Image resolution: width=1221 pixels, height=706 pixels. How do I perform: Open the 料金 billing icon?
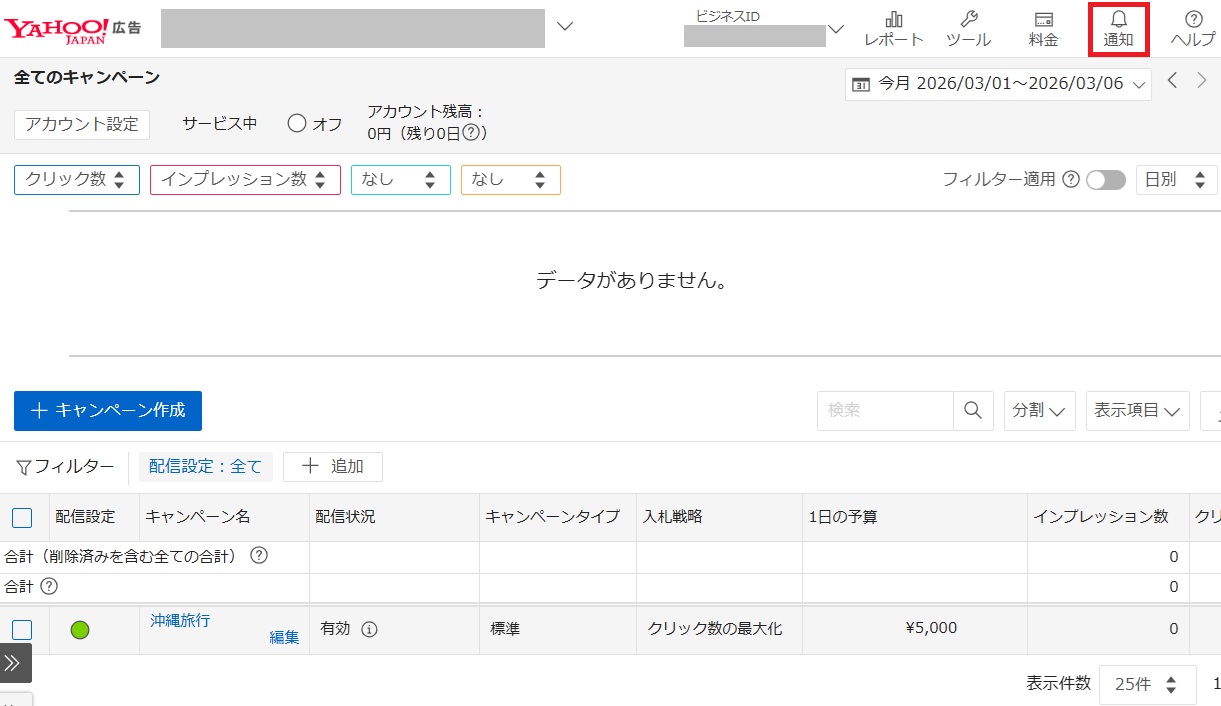1043,29
